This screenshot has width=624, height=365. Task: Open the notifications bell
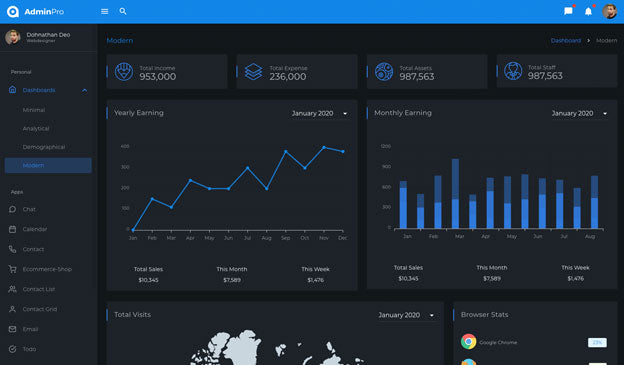(x=588, y=11)
